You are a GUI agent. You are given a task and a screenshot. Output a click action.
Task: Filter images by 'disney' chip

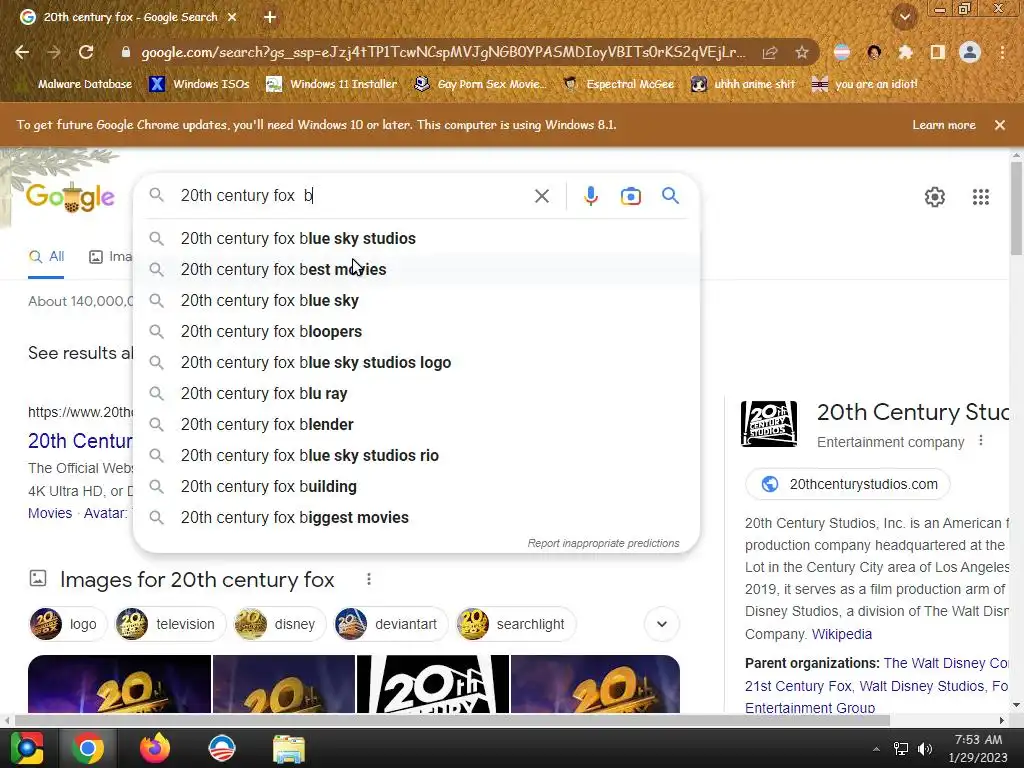280,624
